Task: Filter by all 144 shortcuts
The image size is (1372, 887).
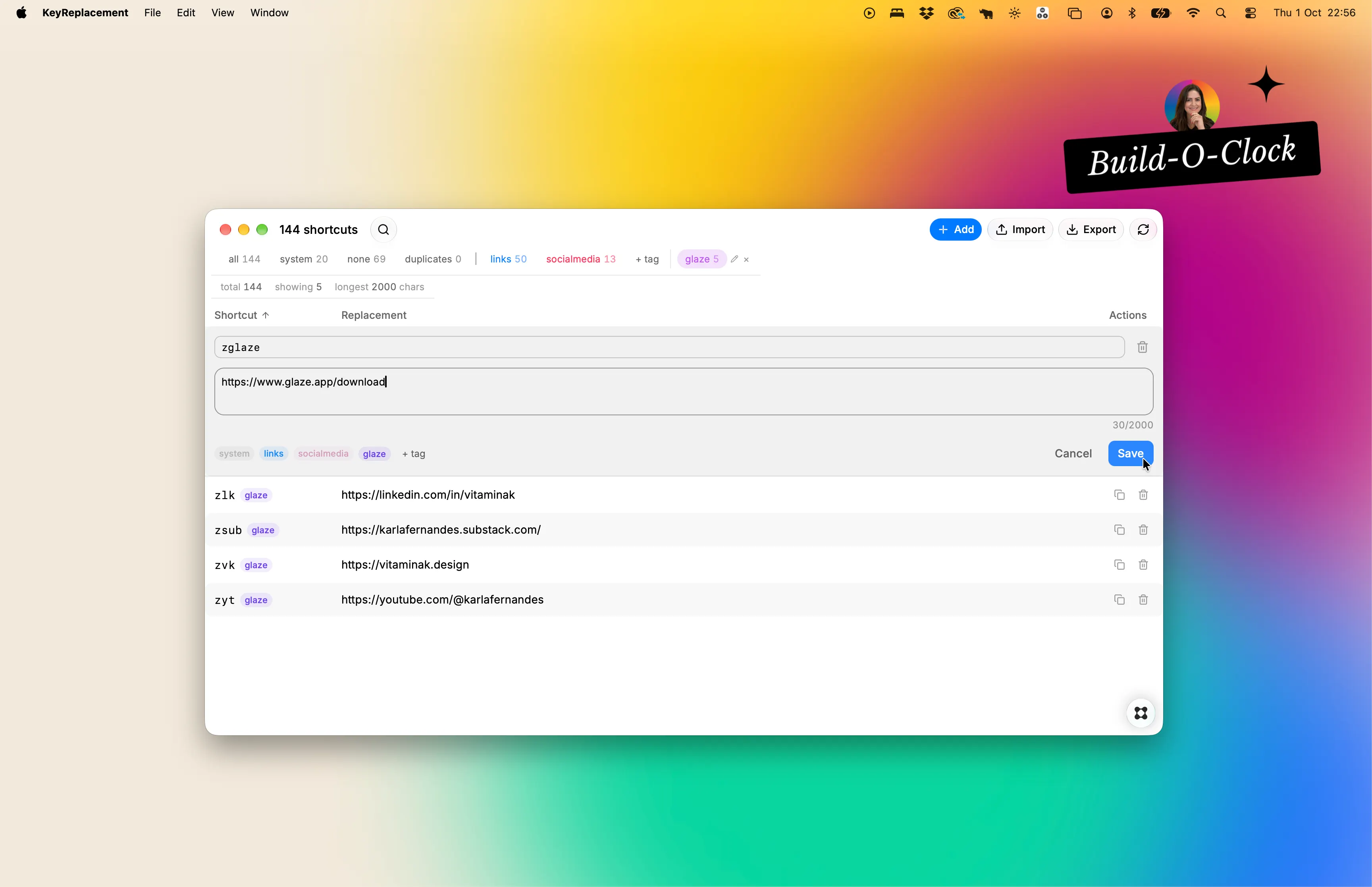Action: 244,259
